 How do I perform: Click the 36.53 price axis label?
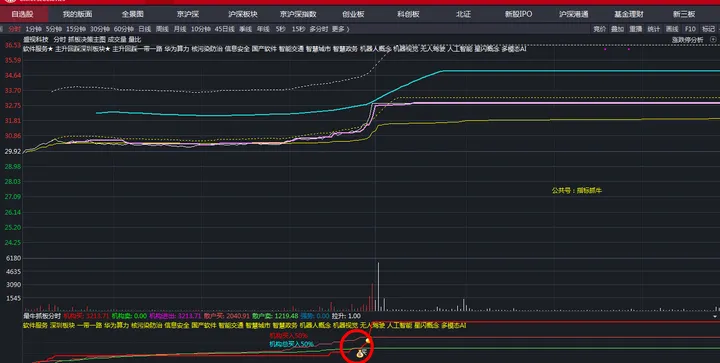point(12,45)
